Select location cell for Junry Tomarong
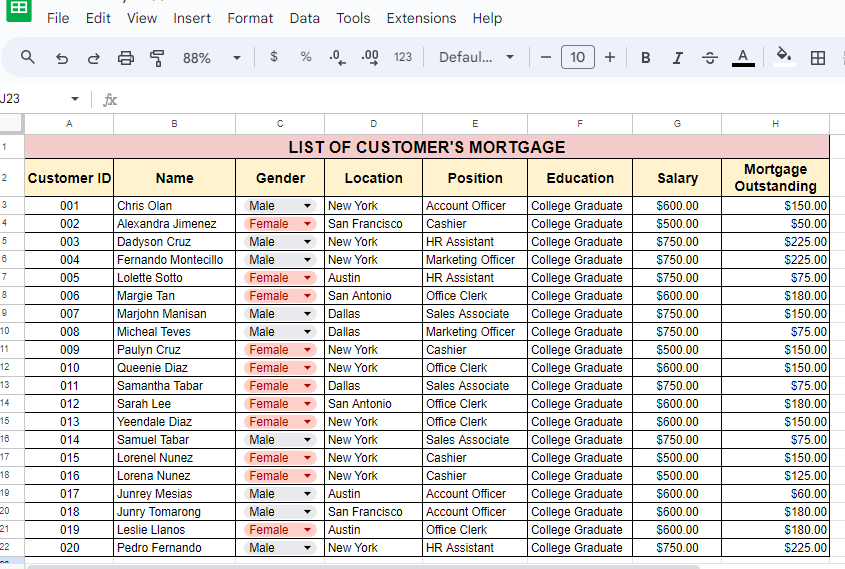Viewport: 845px width, 569px height. [x=373, y=512]
